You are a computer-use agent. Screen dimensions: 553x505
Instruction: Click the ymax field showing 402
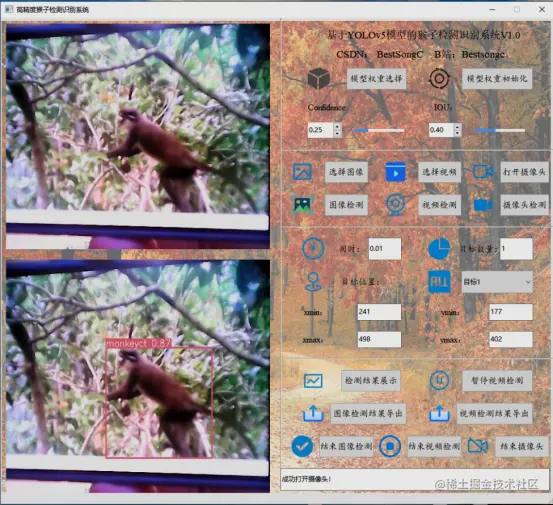coord(511,339)
